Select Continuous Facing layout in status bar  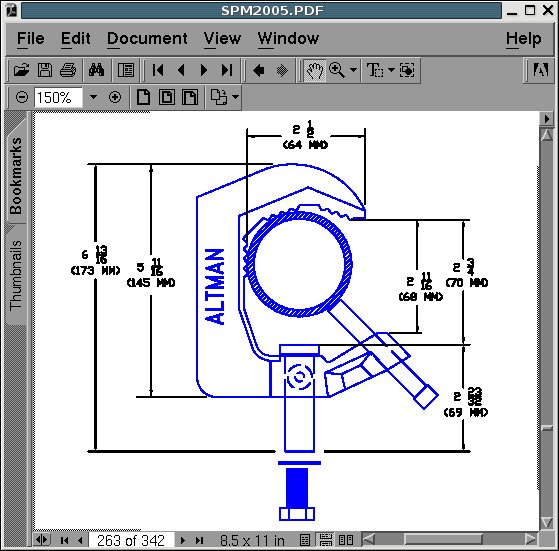point(345,540)
